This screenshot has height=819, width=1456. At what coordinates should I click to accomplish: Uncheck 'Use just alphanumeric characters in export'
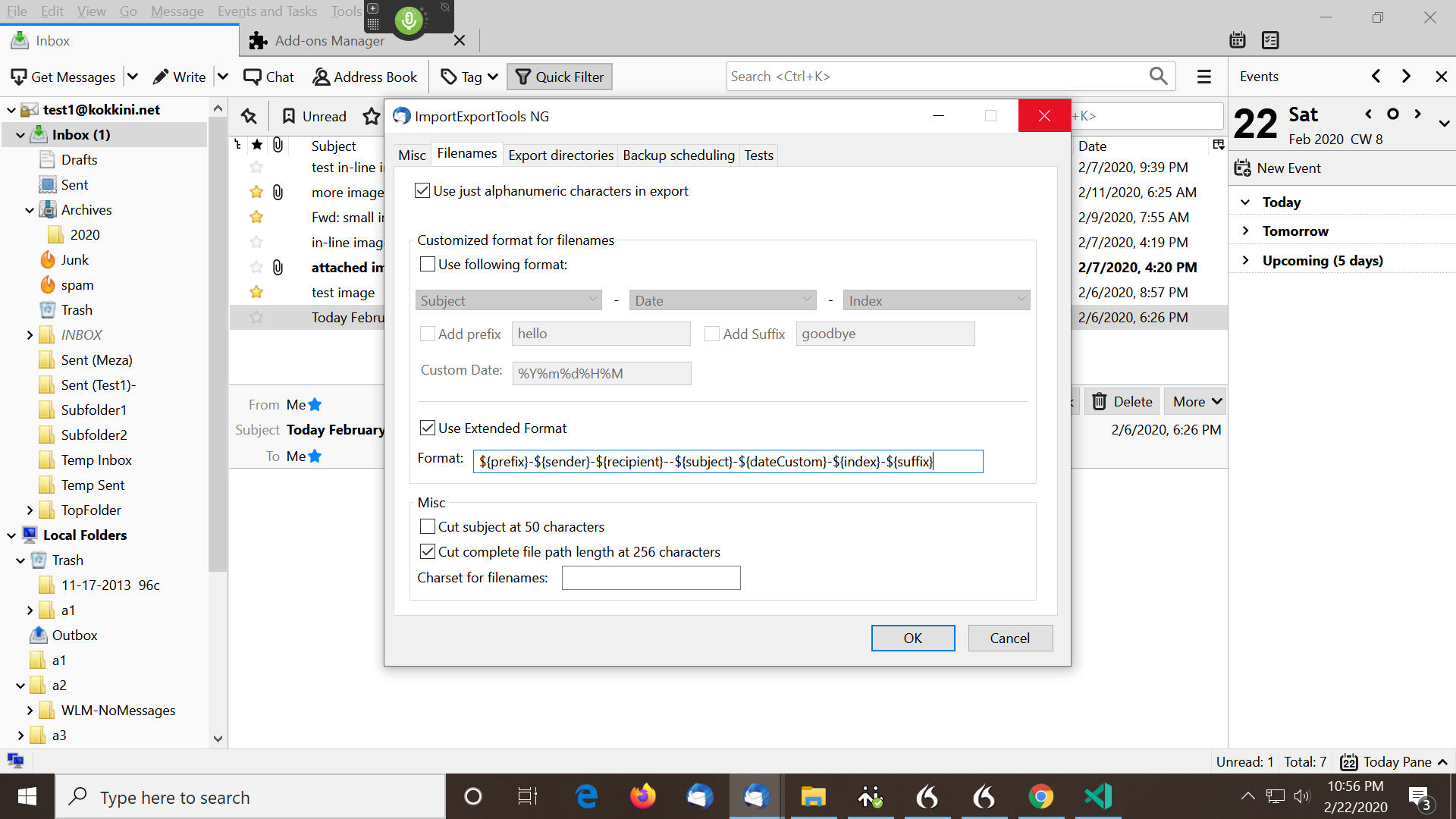click(422, 190)
